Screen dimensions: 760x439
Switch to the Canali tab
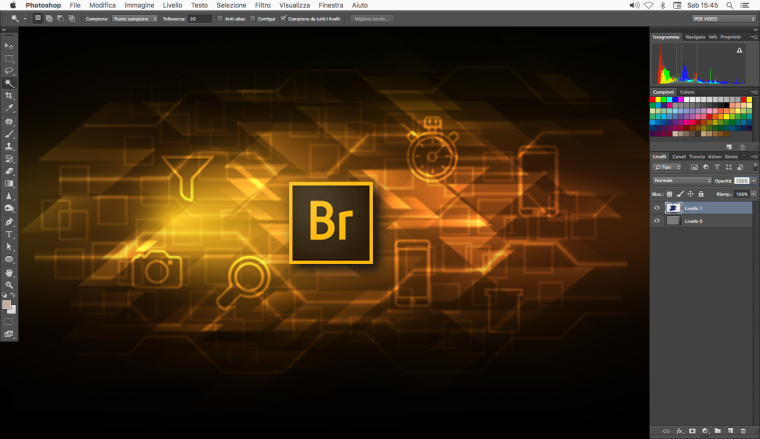point(679,157)
